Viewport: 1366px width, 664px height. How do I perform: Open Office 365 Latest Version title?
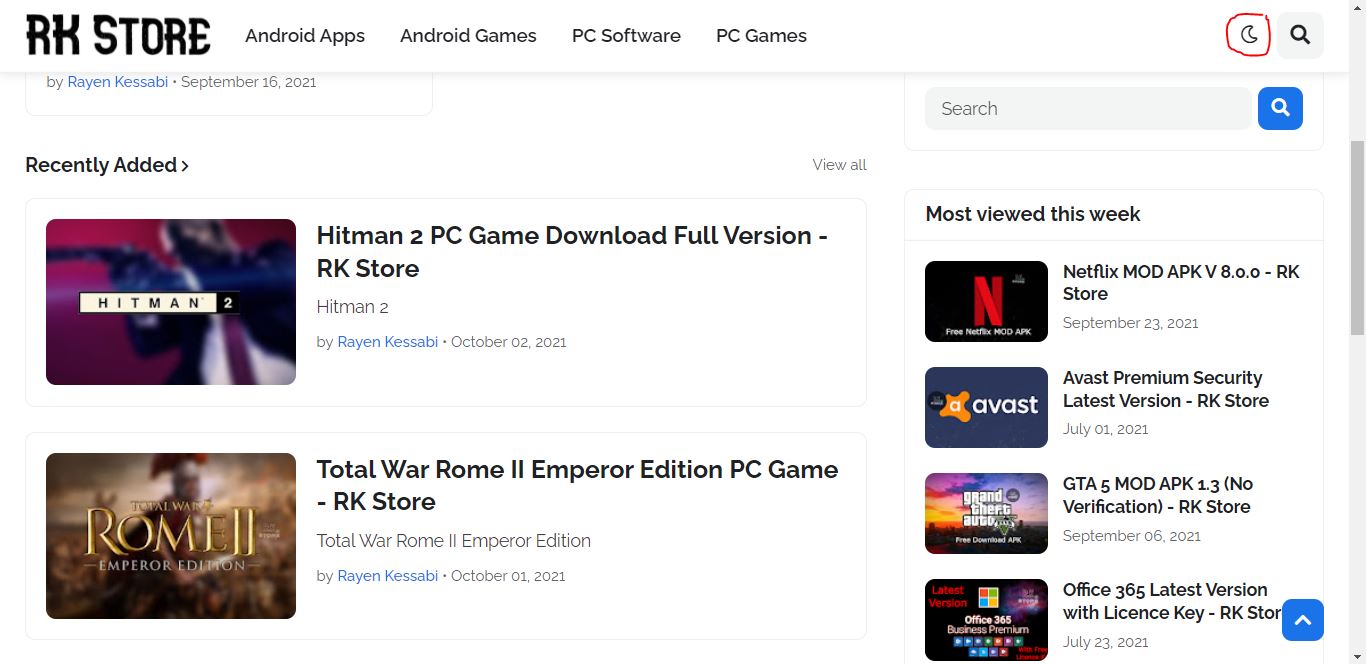(1173, 601)
